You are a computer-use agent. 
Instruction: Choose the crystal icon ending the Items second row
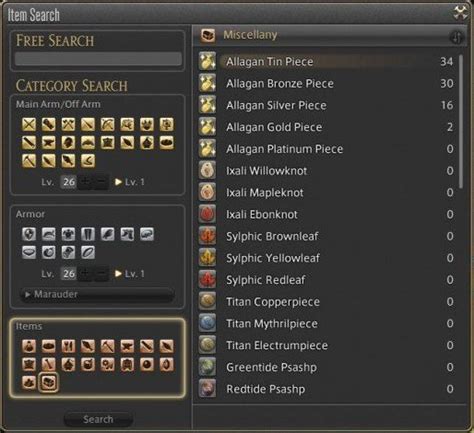pos(167,364)
